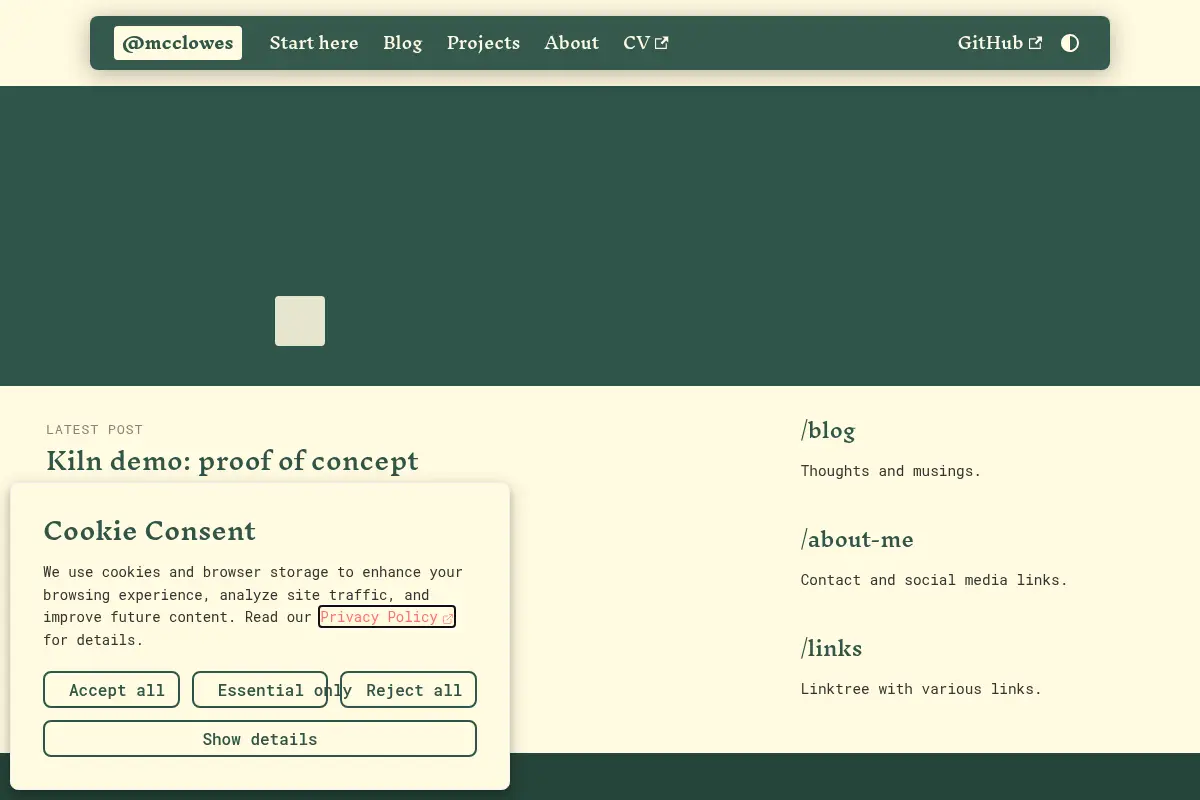The image size is (1200, 800).
Task: Visit the GitHub external link
Action: point(1000,43)
